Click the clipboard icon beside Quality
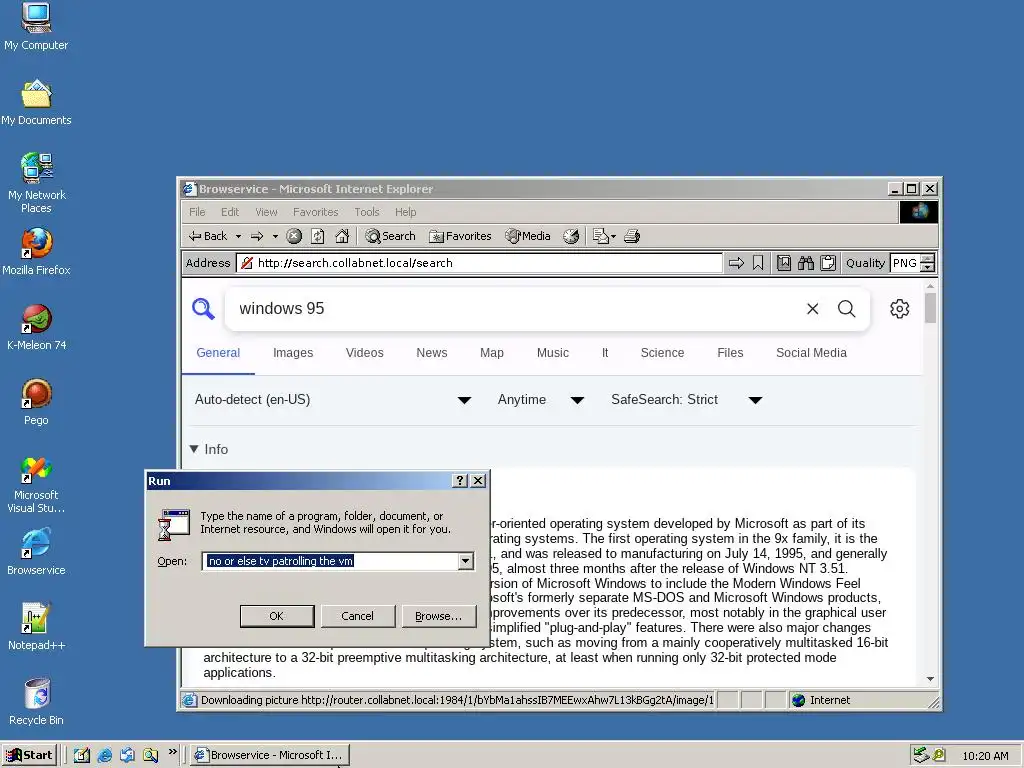This screenshot has width=1024, height=768. pos(828,263)
